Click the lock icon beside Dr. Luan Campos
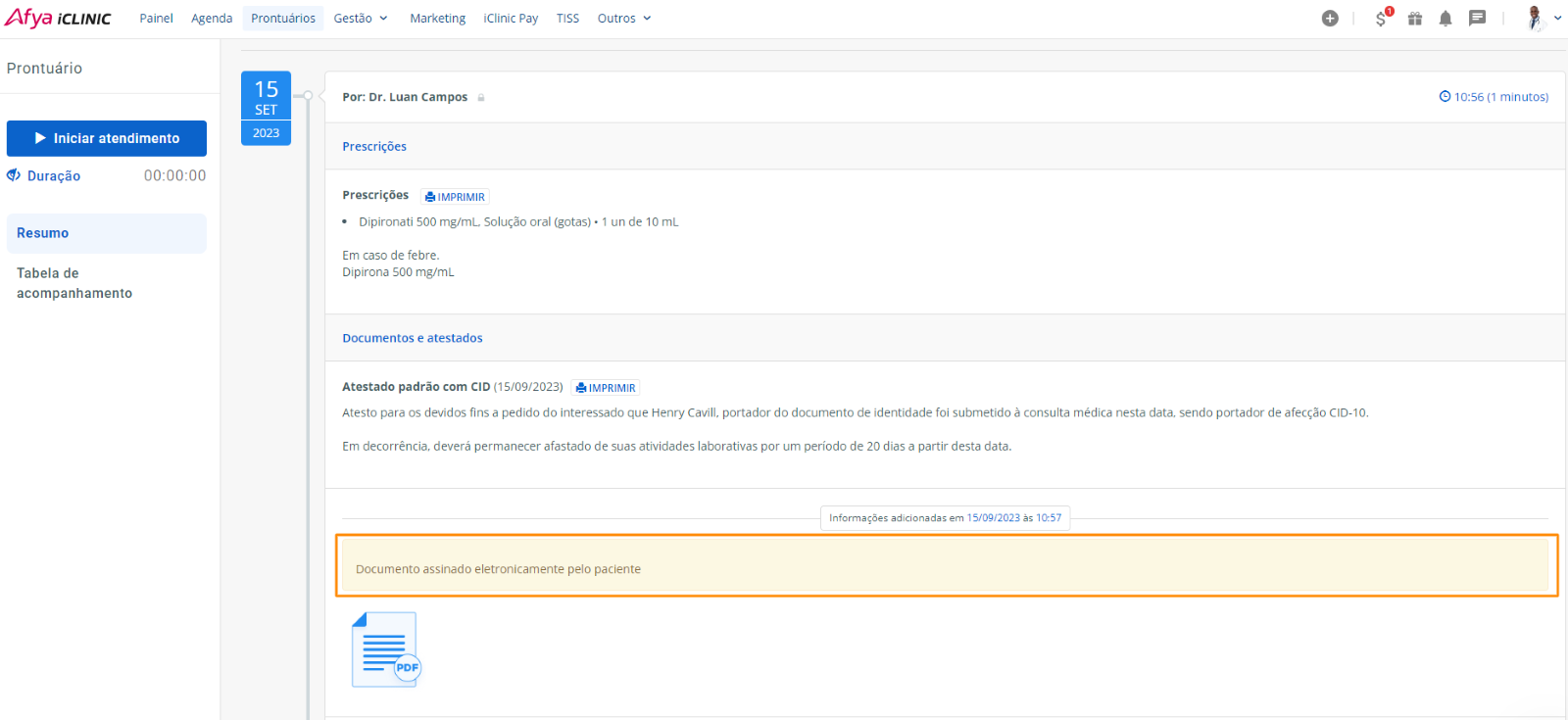This screenshot has height=720, width=1568. [x=481, y=98]
